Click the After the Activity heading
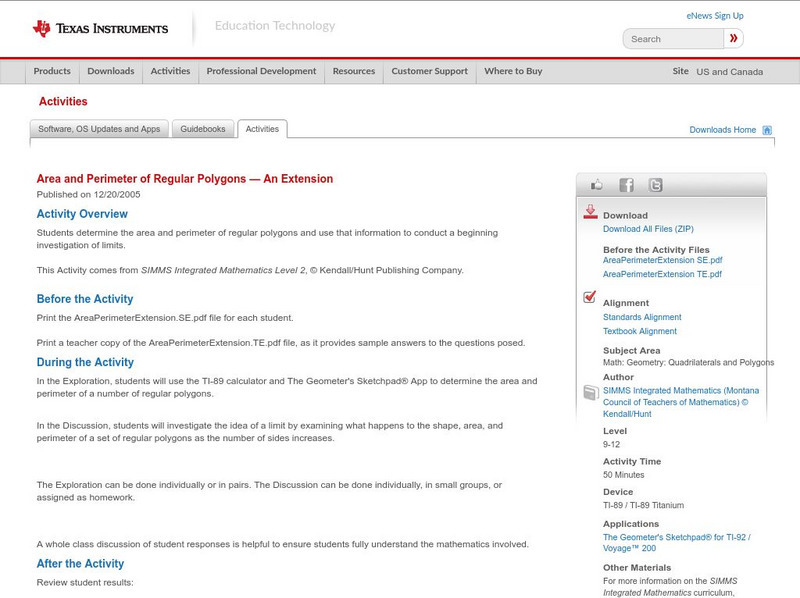800x598 pixels. click(x=80, y=564)
